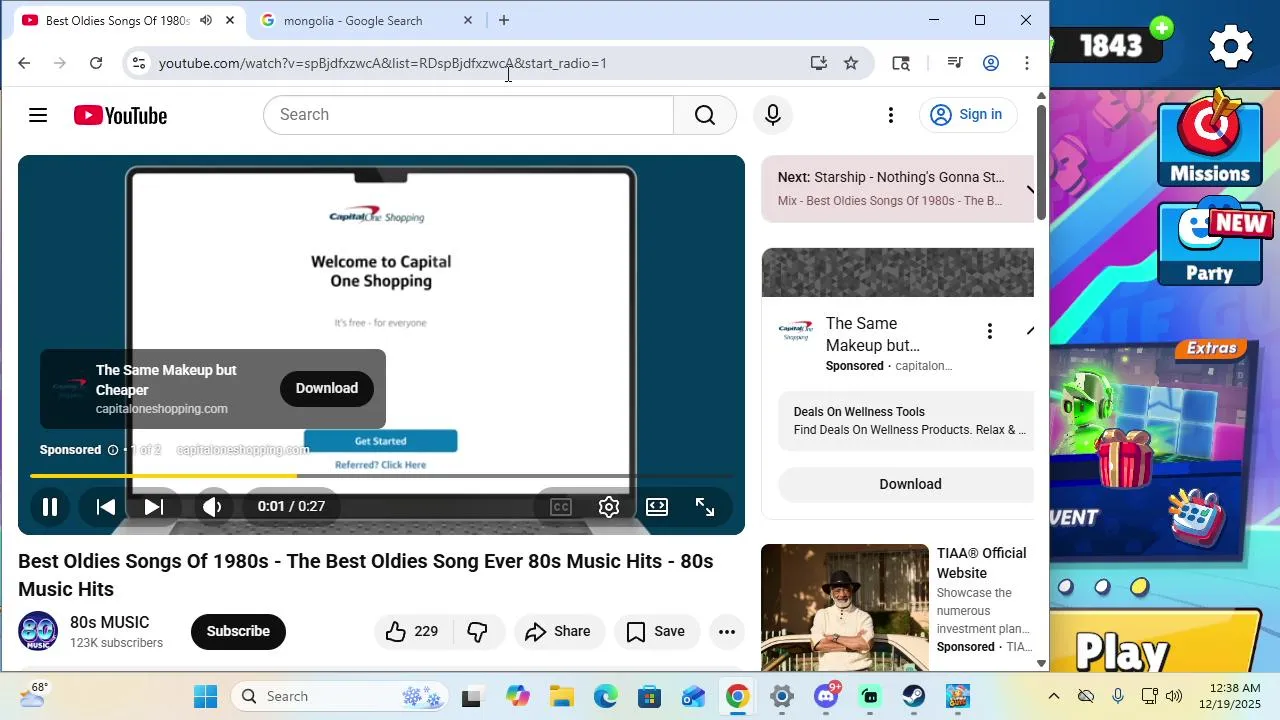
Task: Skip to next video in player
Action: pyautogui.click(x=153, y=507)
